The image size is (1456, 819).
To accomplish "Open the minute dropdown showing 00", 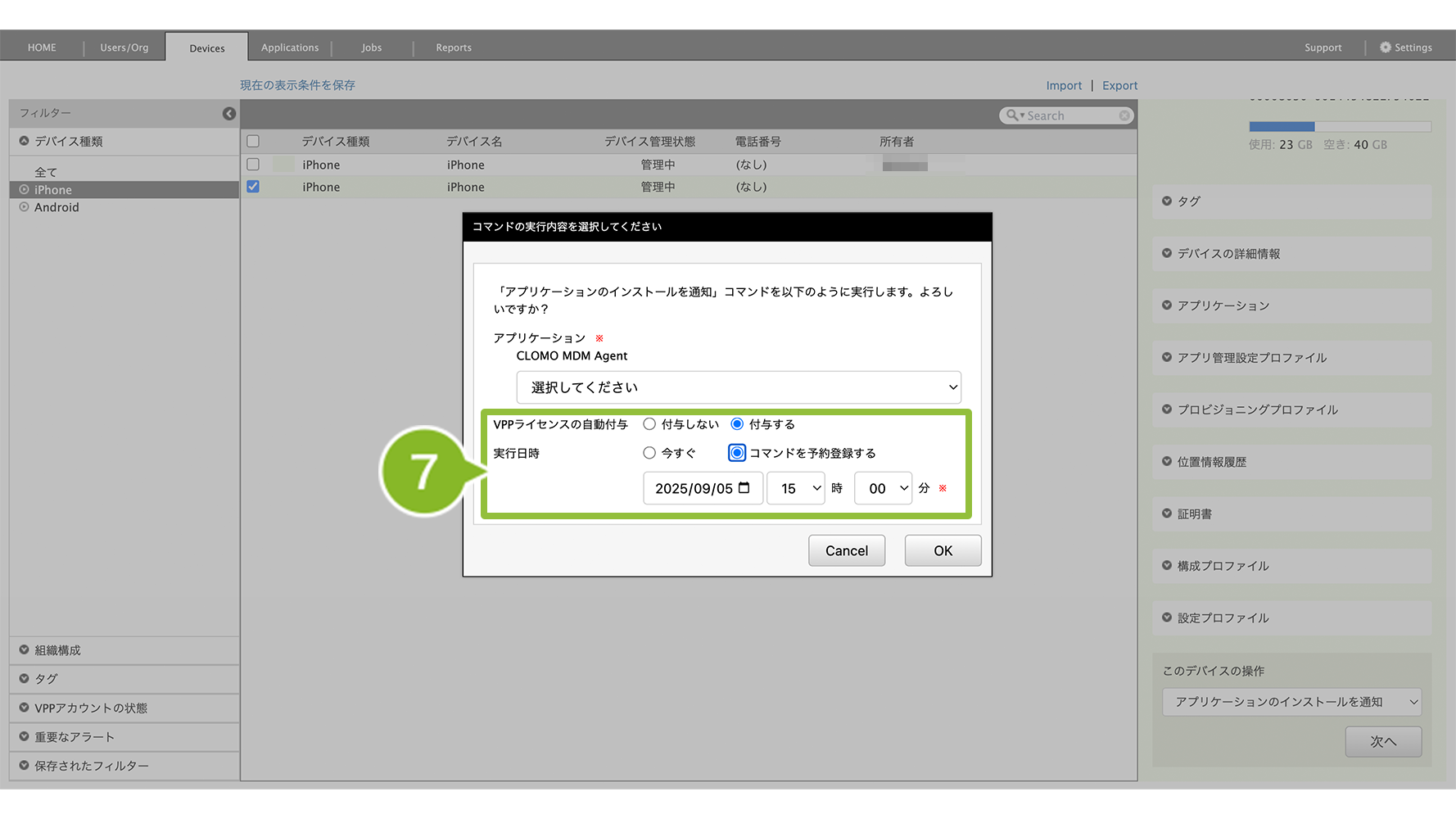I will [883, 488].
